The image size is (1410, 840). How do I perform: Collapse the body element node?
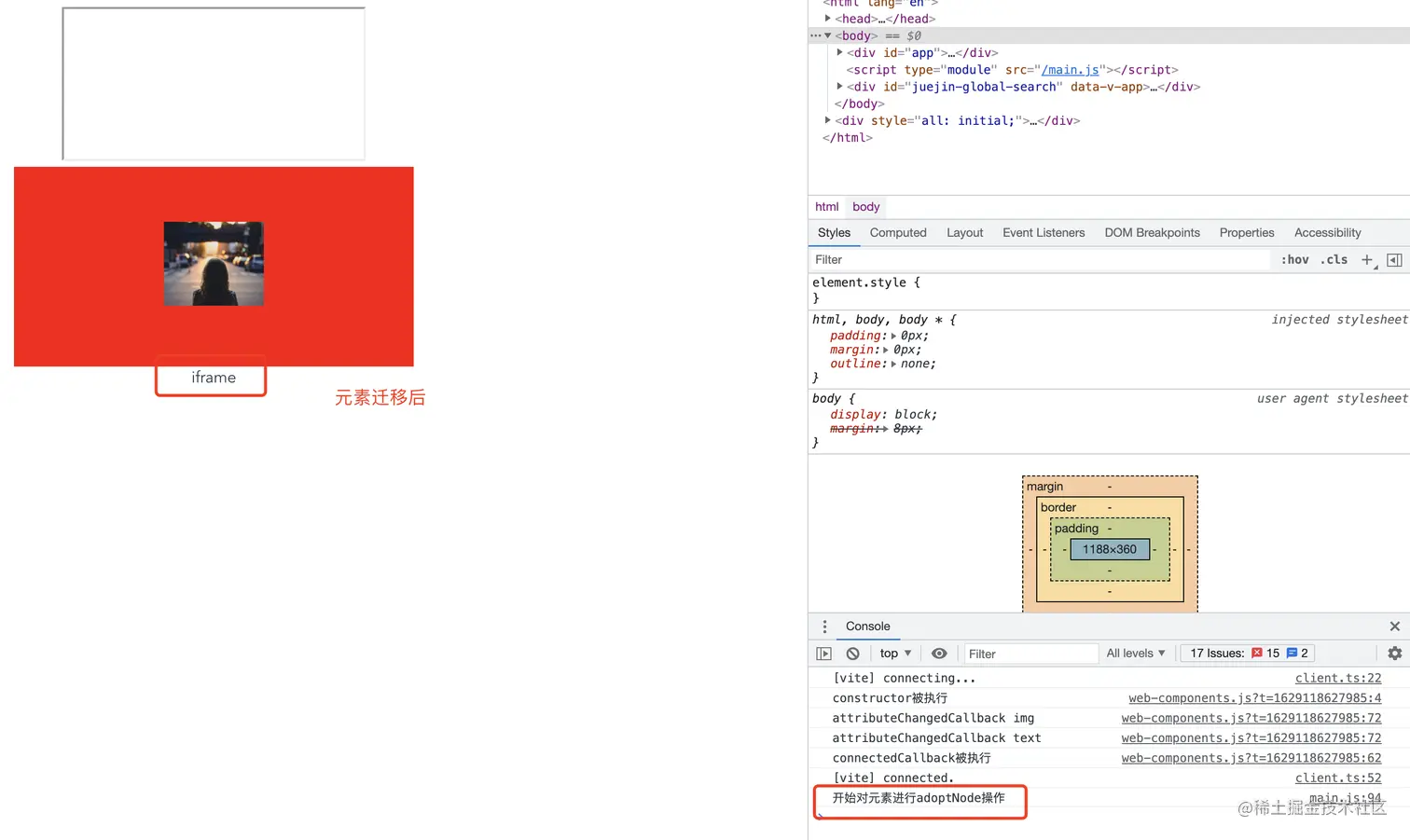(827, 35)
